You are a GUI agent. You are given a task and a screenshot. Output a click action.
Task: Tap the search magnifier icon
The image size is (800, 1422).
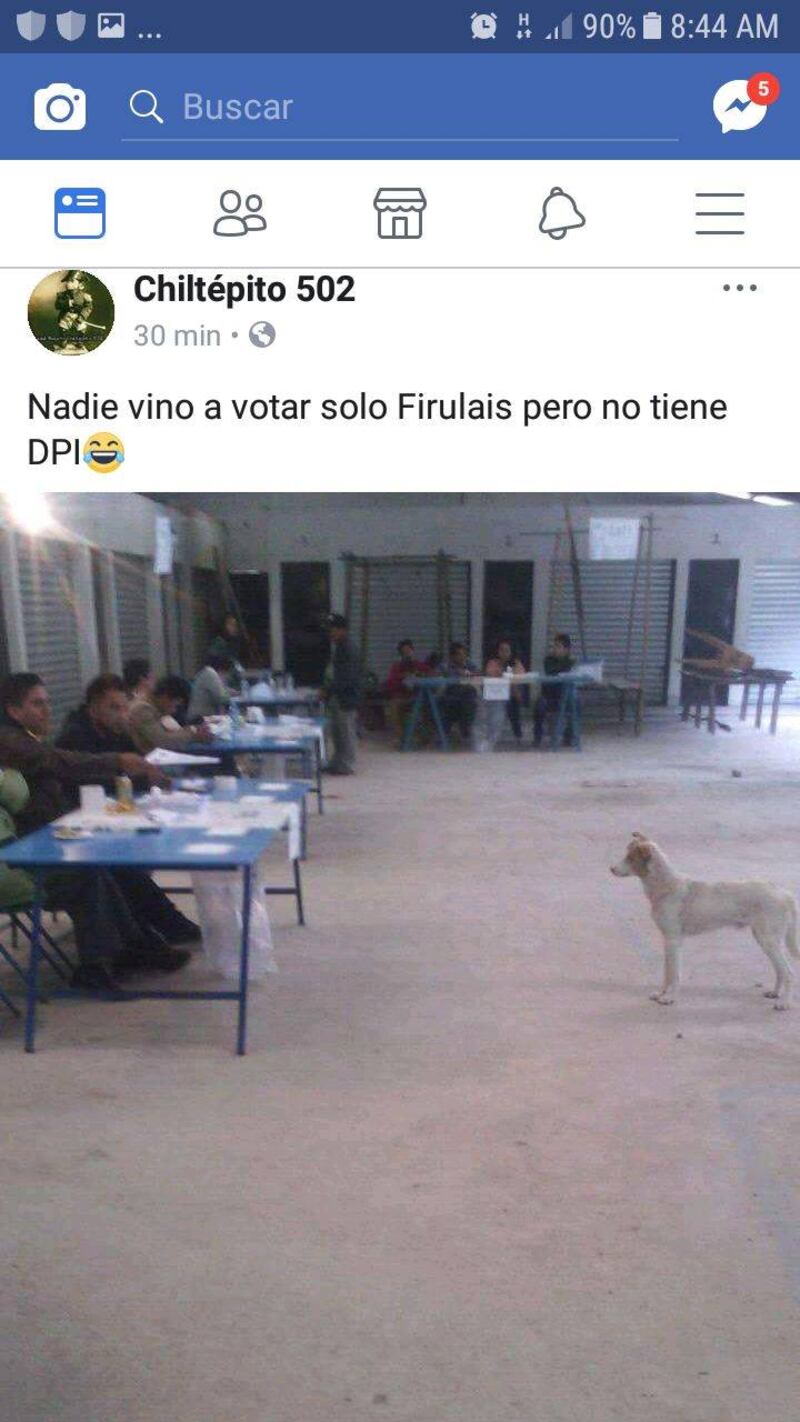[146, 107]
